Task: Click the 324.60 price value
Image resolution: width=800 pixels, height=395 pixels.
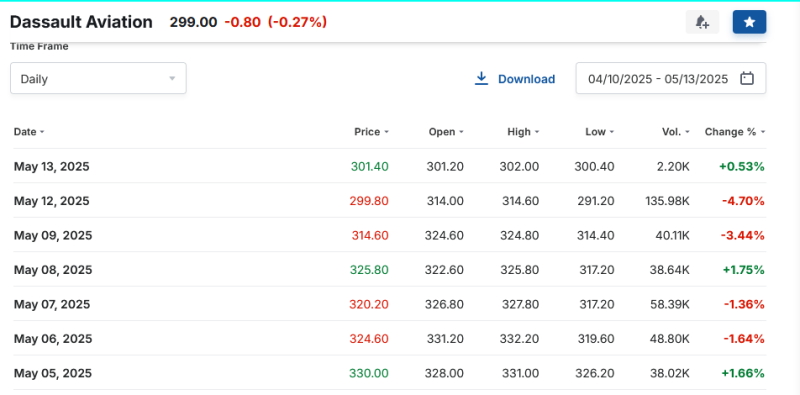Action: coord(369,339)
